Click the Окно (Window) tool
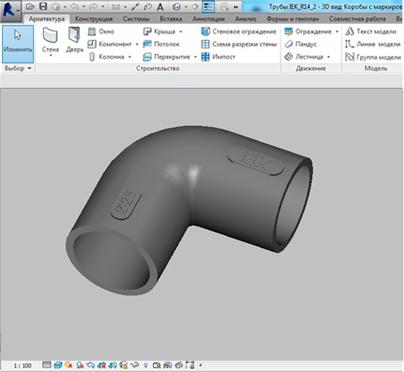This screenshot has height=372, width=404. click(x=101, y=32)
